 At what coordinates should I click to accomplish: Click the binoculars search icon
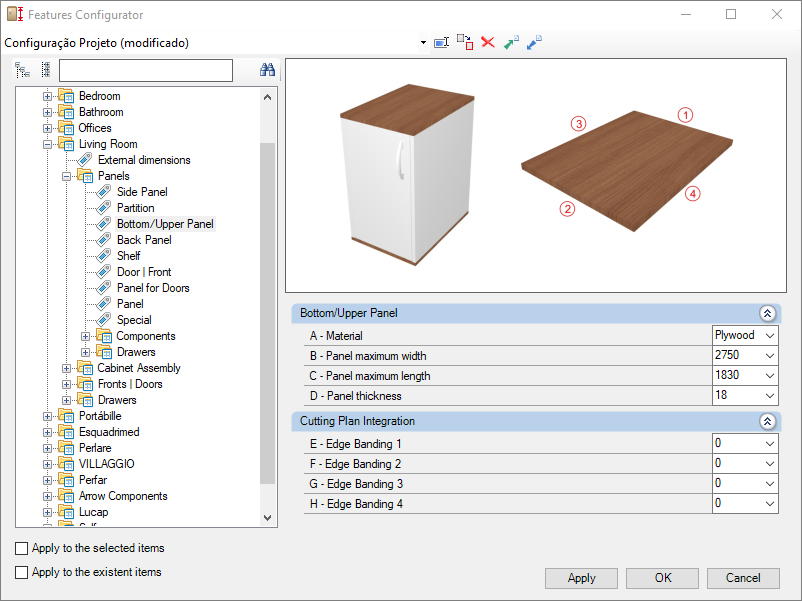(x=267, y=70)
